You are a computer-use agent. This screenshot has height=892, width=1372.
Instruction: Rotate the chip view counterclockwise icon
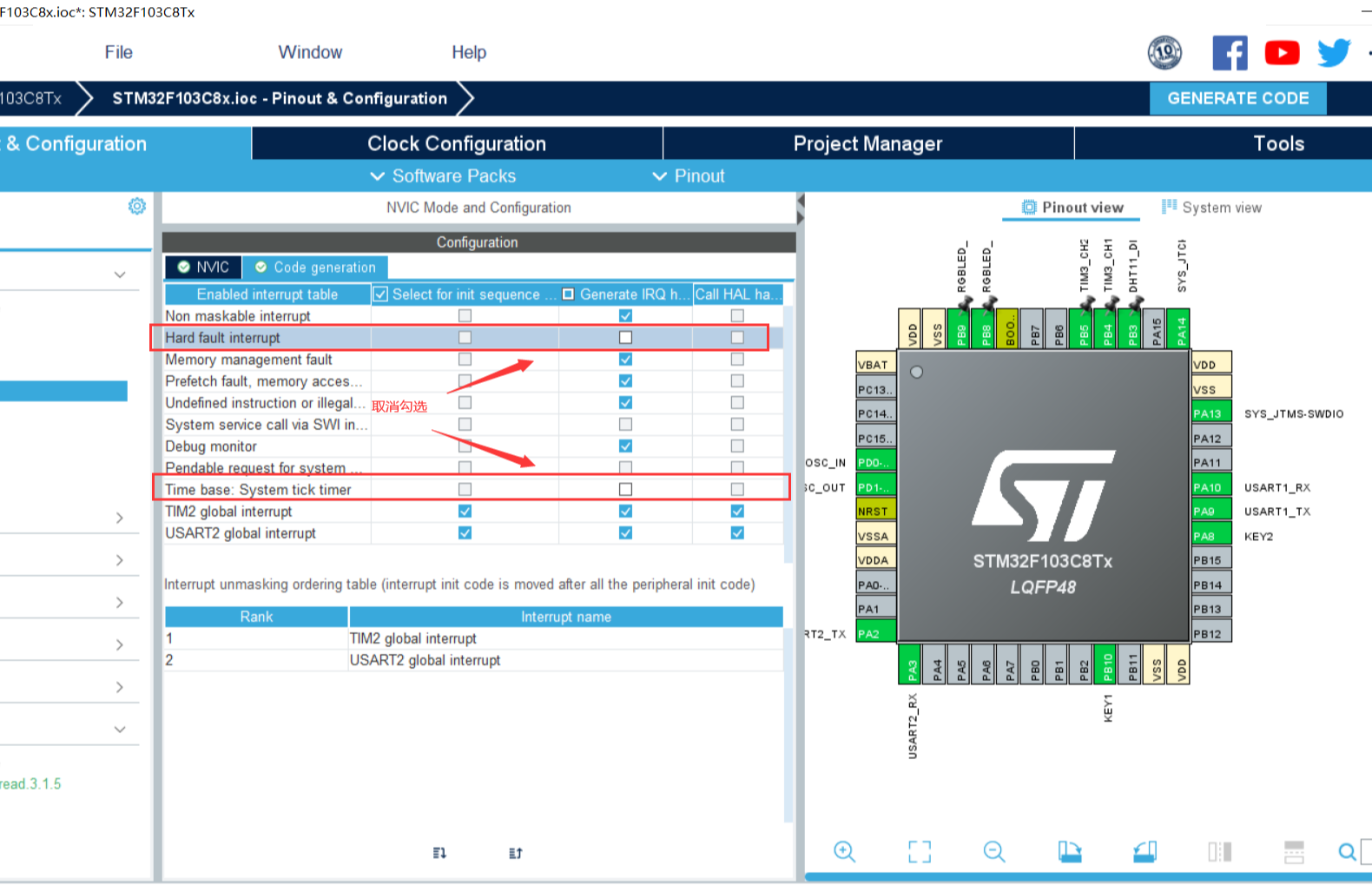tap(1145, 851)
